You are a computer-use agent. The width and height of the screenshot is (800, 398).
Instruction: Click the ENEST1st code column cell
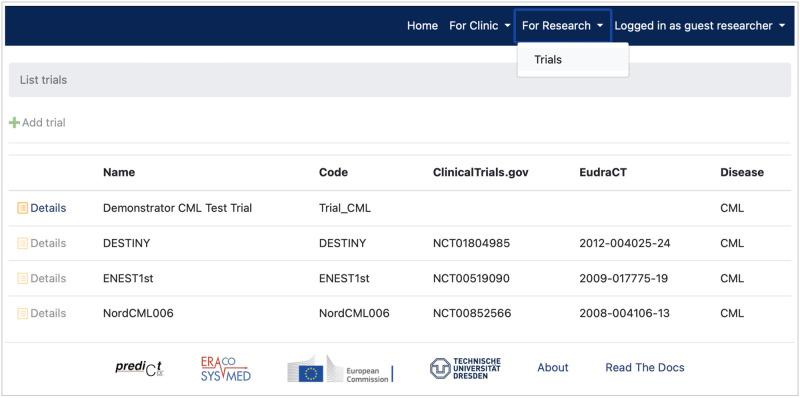pos(344,279)
